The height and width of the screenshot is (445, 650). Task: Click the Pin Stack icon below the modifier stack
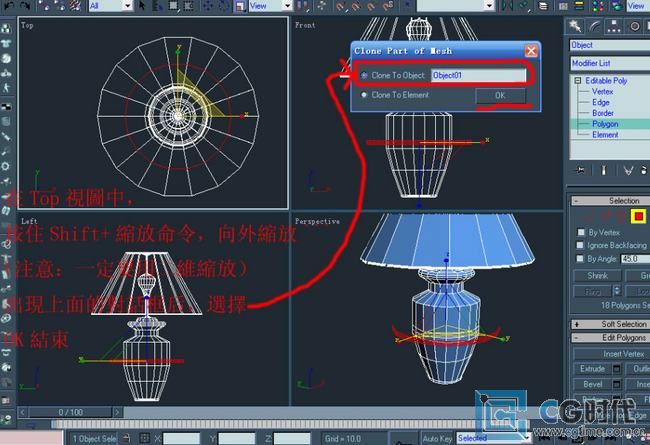(x=578, y=170)
